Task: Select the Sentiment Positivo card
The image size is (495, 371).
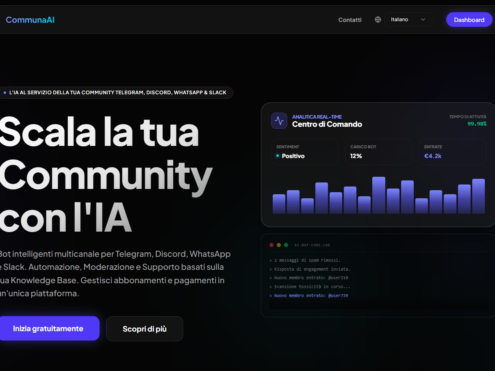Action: pyautogui.click(x=305, y=152)
